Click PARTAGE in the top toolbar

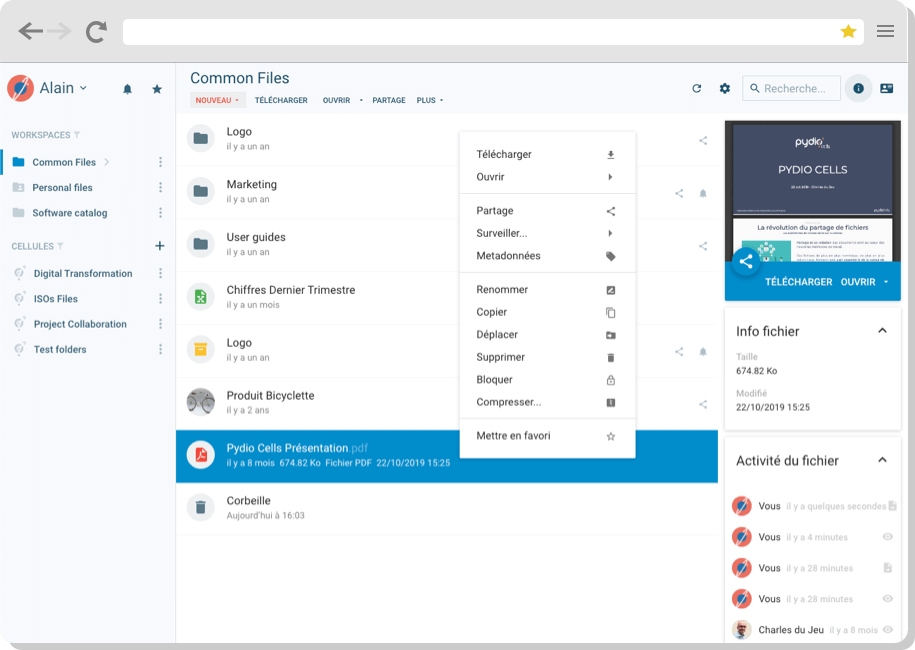click(389, 100)
